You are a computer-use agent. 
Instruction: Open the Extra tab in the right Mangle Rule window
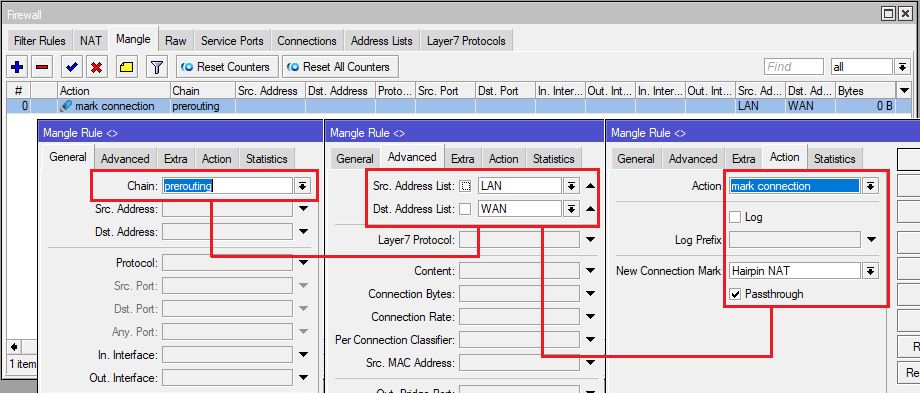pos(743,159)
